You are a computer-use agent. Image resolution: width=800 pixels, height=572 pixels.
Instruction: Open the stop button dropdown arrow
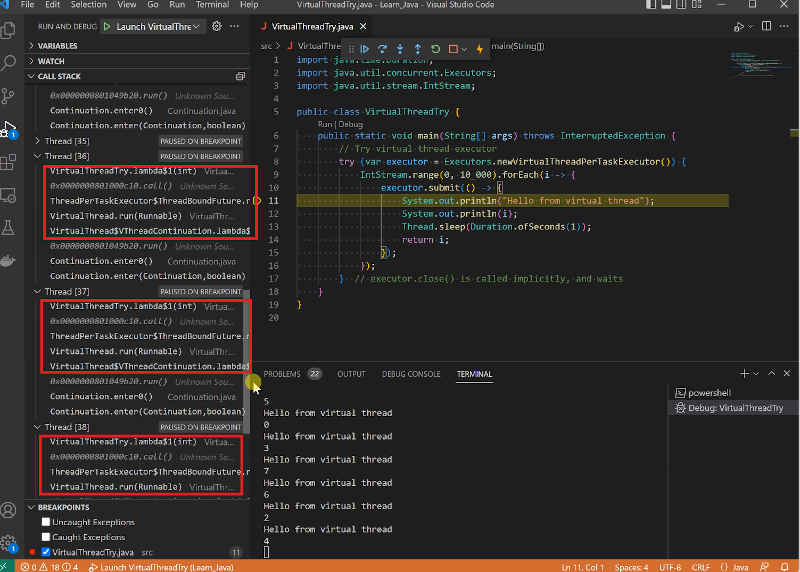(464, 49)
